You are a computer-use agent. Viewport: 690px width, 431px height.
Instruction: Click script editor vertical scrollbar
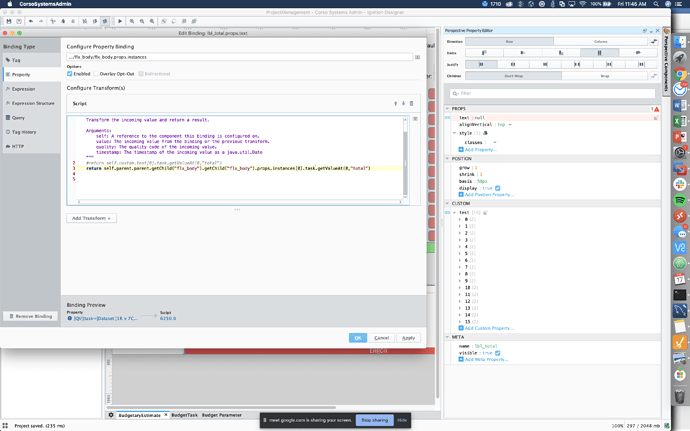pos(405,158)
